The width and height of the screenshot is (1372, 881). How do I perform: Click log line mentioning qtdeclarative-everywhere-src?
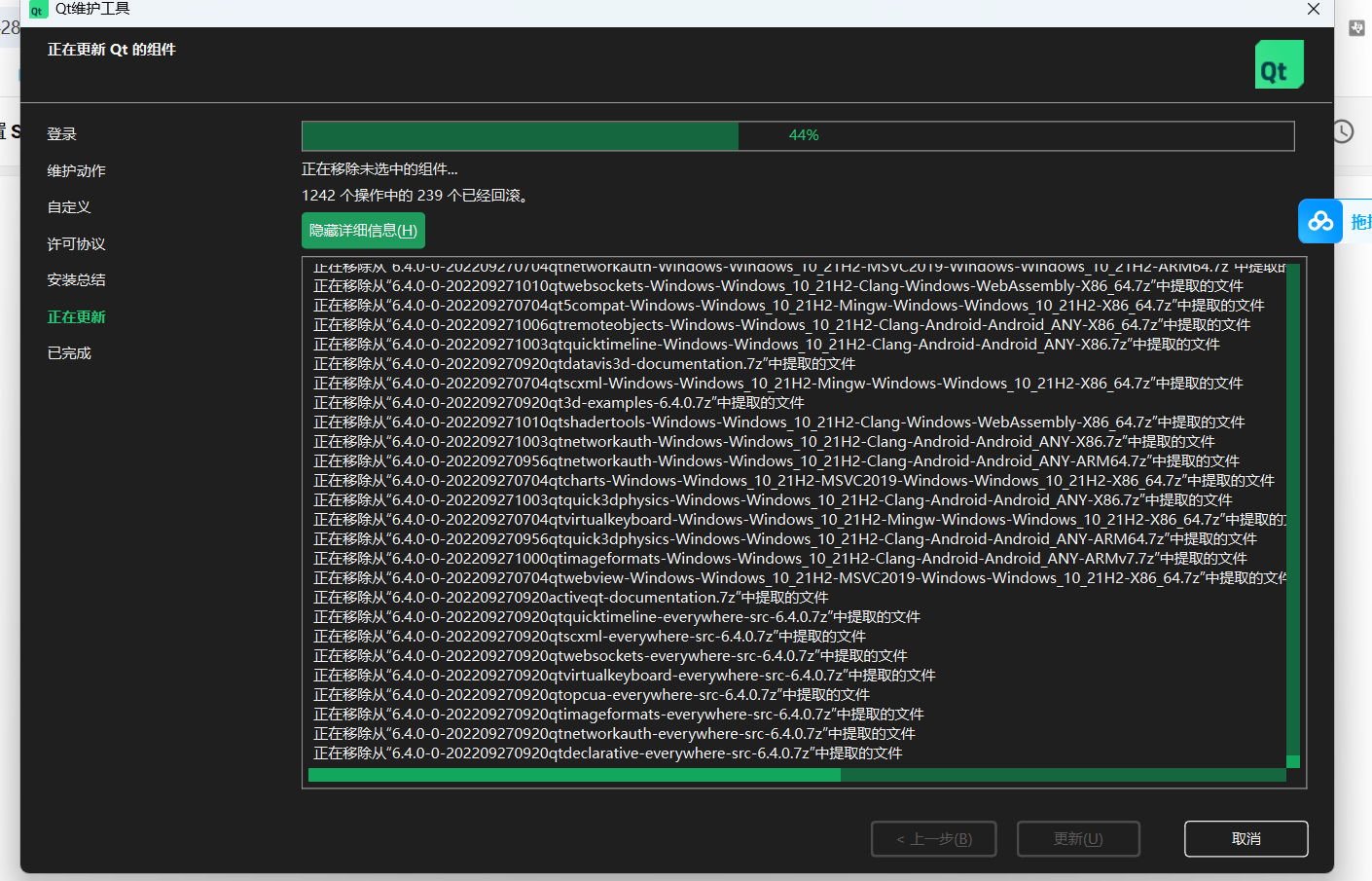[x=608, y=753]
